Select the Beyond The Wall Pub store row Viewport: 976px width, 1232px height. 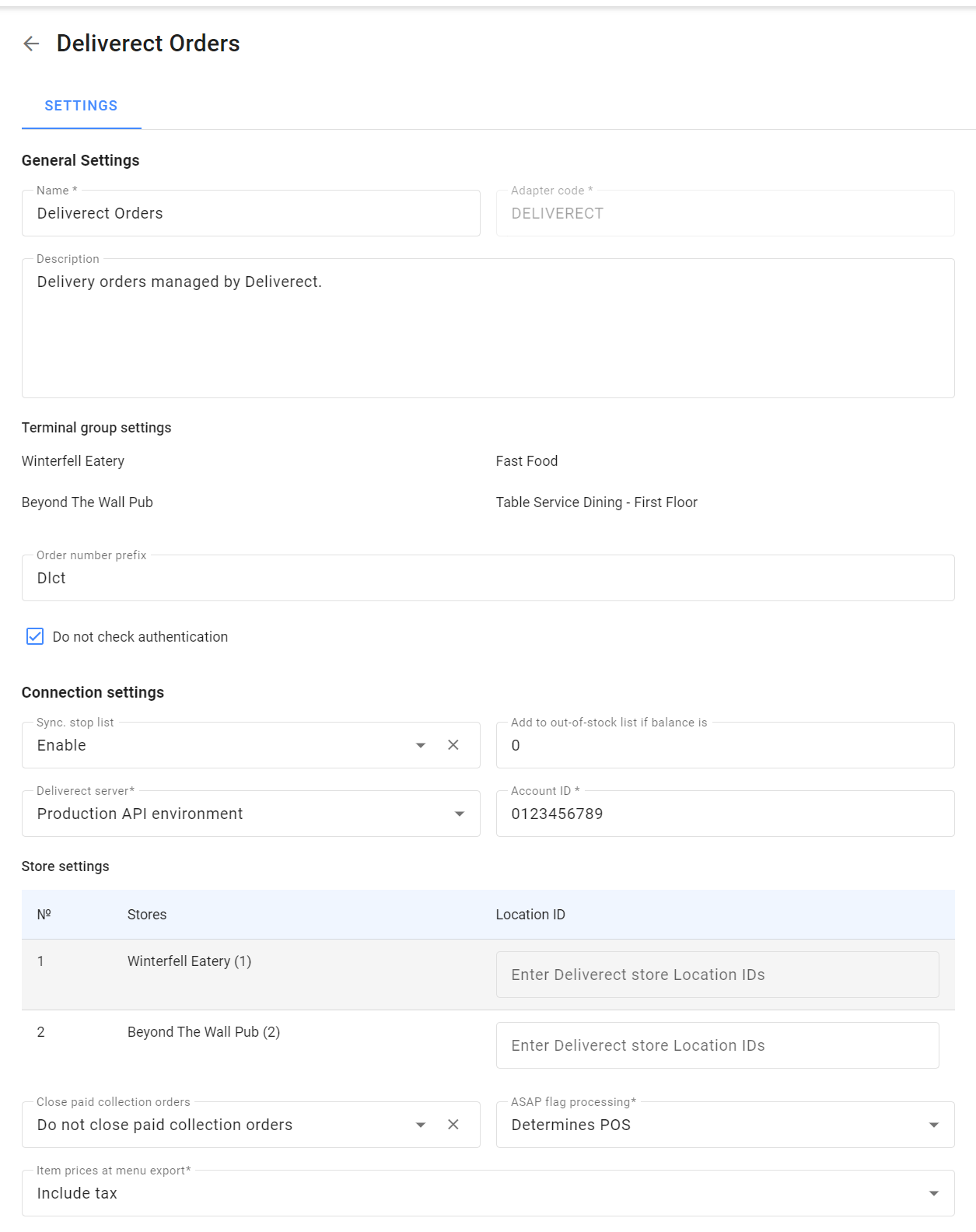coord(204,1032)
